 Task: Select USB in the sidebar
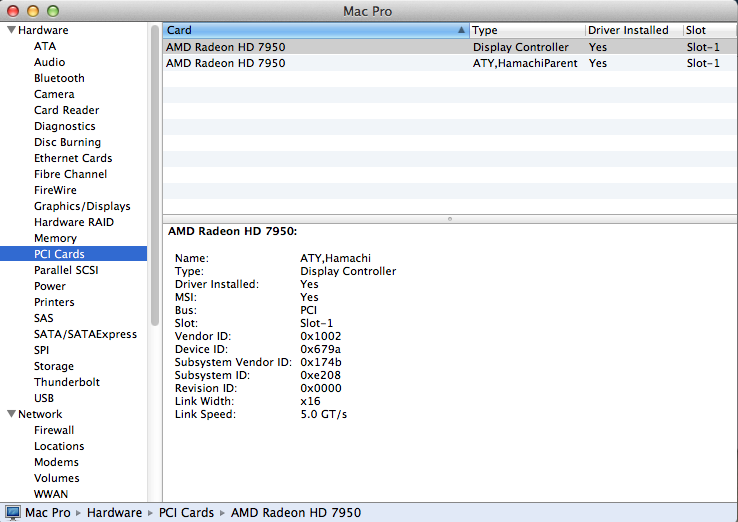(x=44, y=398)
